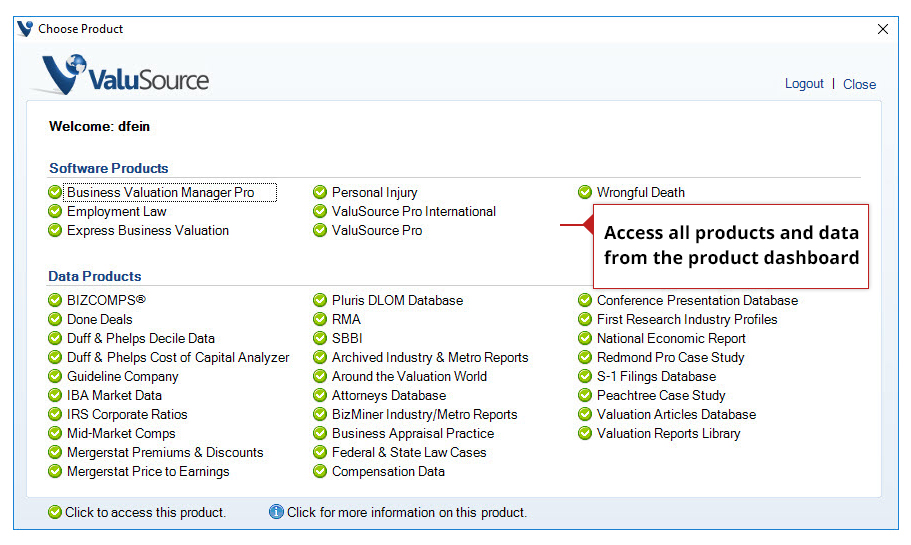Viewport: 911px width, 545px height.
Task: Click the Close link beside Logout
Action: tap(859, 84)
